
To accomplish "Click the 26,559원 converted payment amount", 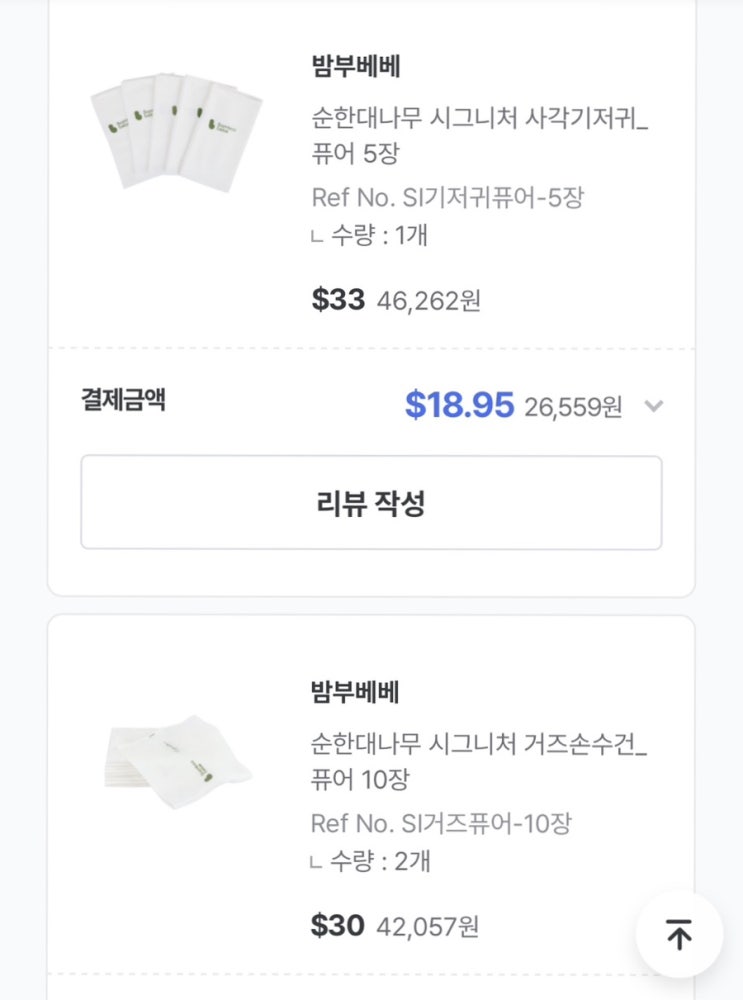I will point(573,407).
